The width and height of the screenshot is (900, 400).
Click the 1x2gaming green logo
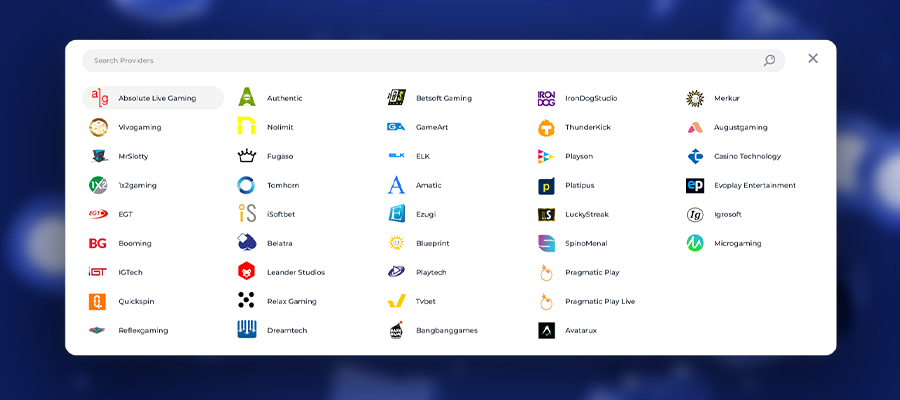pyautogui.click(x=98, y=185)
